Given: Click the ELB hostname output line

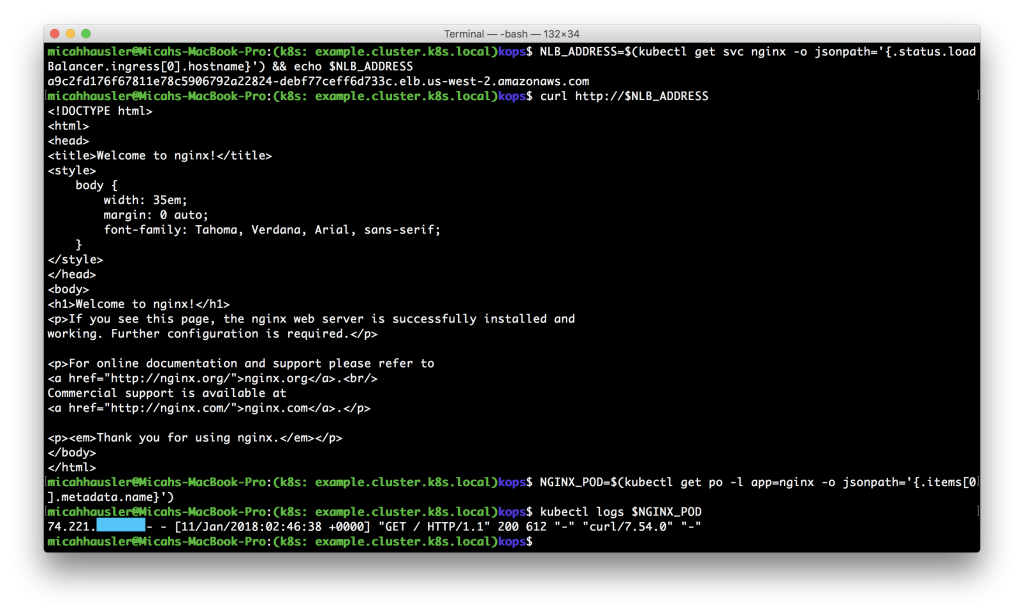Looking at the screenshot, I should [x=318, y=82].
